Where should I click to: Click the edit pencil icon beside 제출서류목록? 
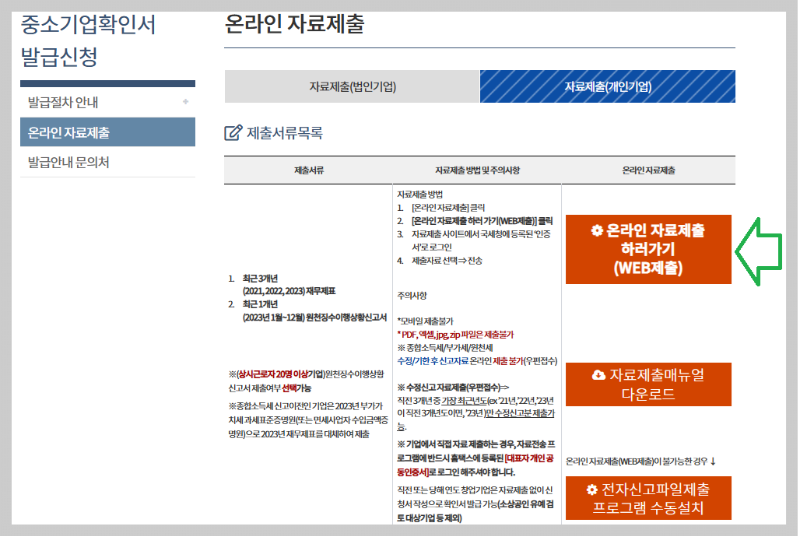coord(233,133)
